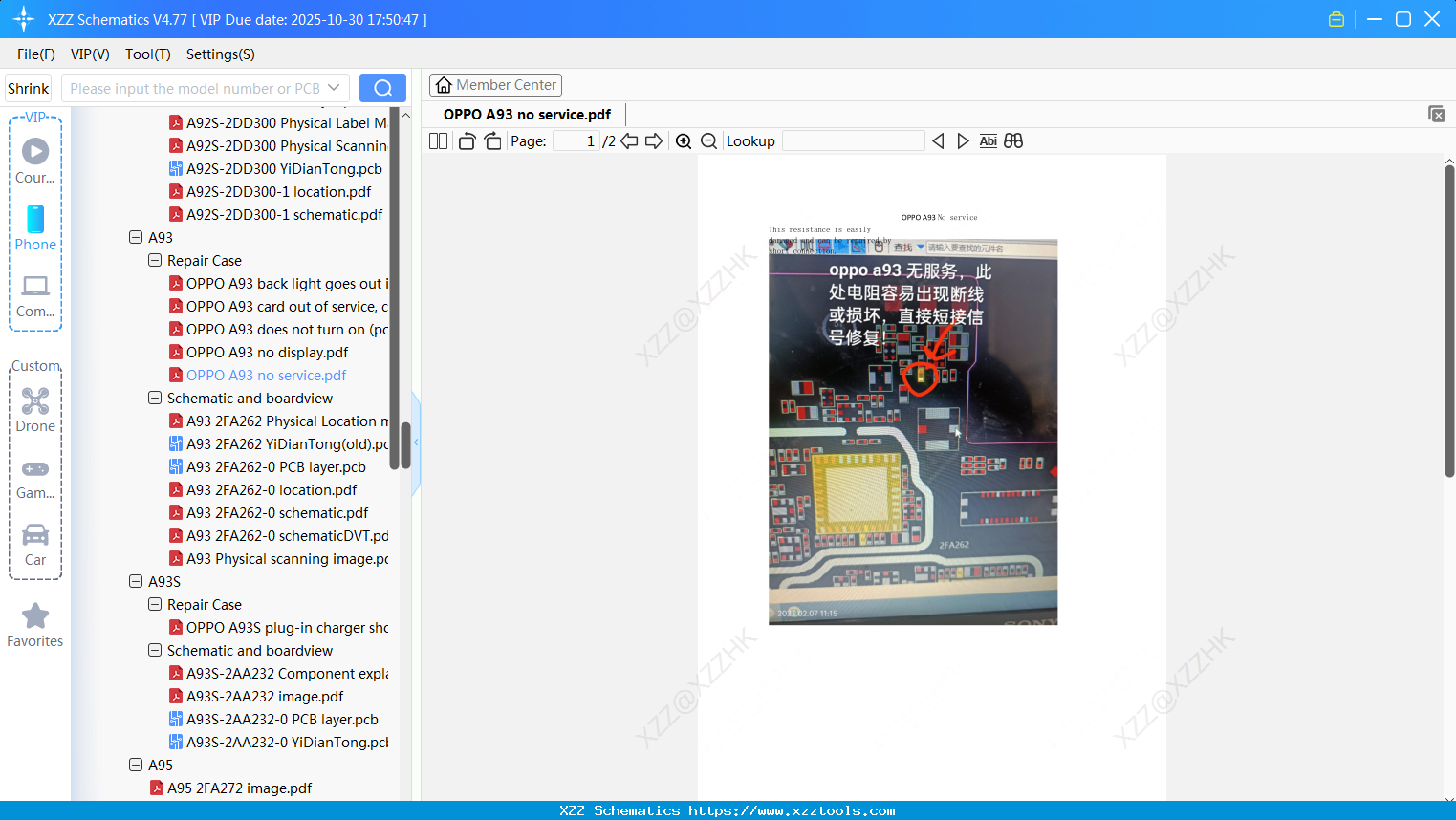
Task: Open the Settings(S) menu
Action: click(x=221, y=54)
